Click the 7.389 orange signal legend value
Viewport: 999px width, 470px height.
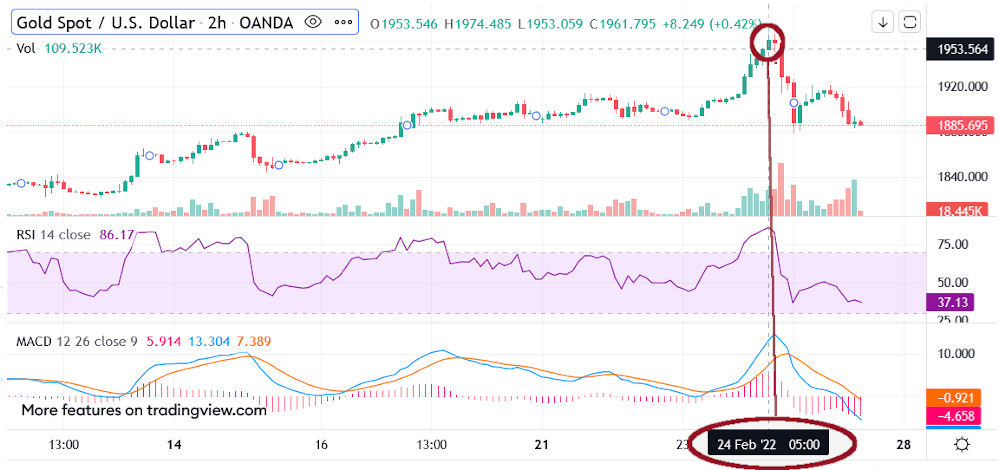click(255, 341)
